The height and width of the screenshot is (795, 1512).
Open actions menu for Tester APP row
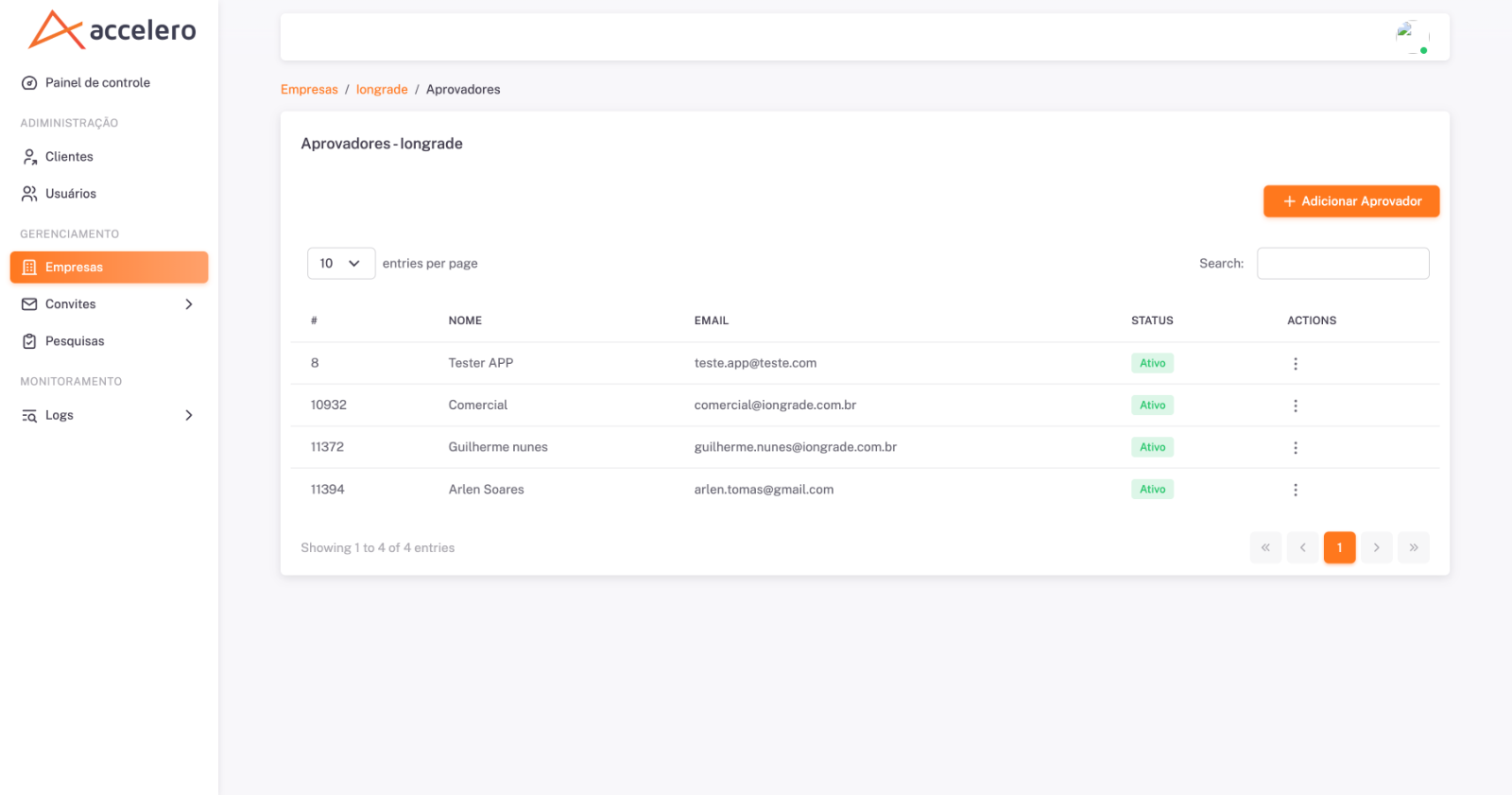click(1295, 364)
